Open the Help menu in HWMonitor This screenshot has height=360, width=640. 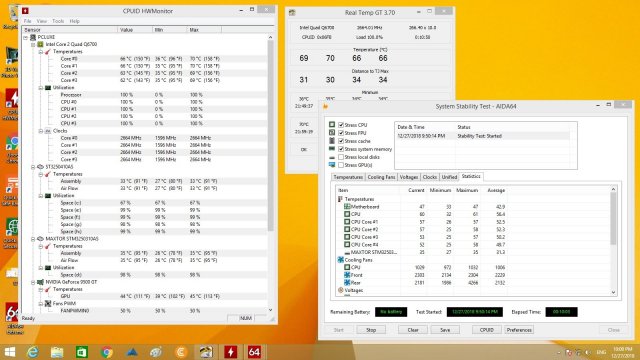click(74, 21)
